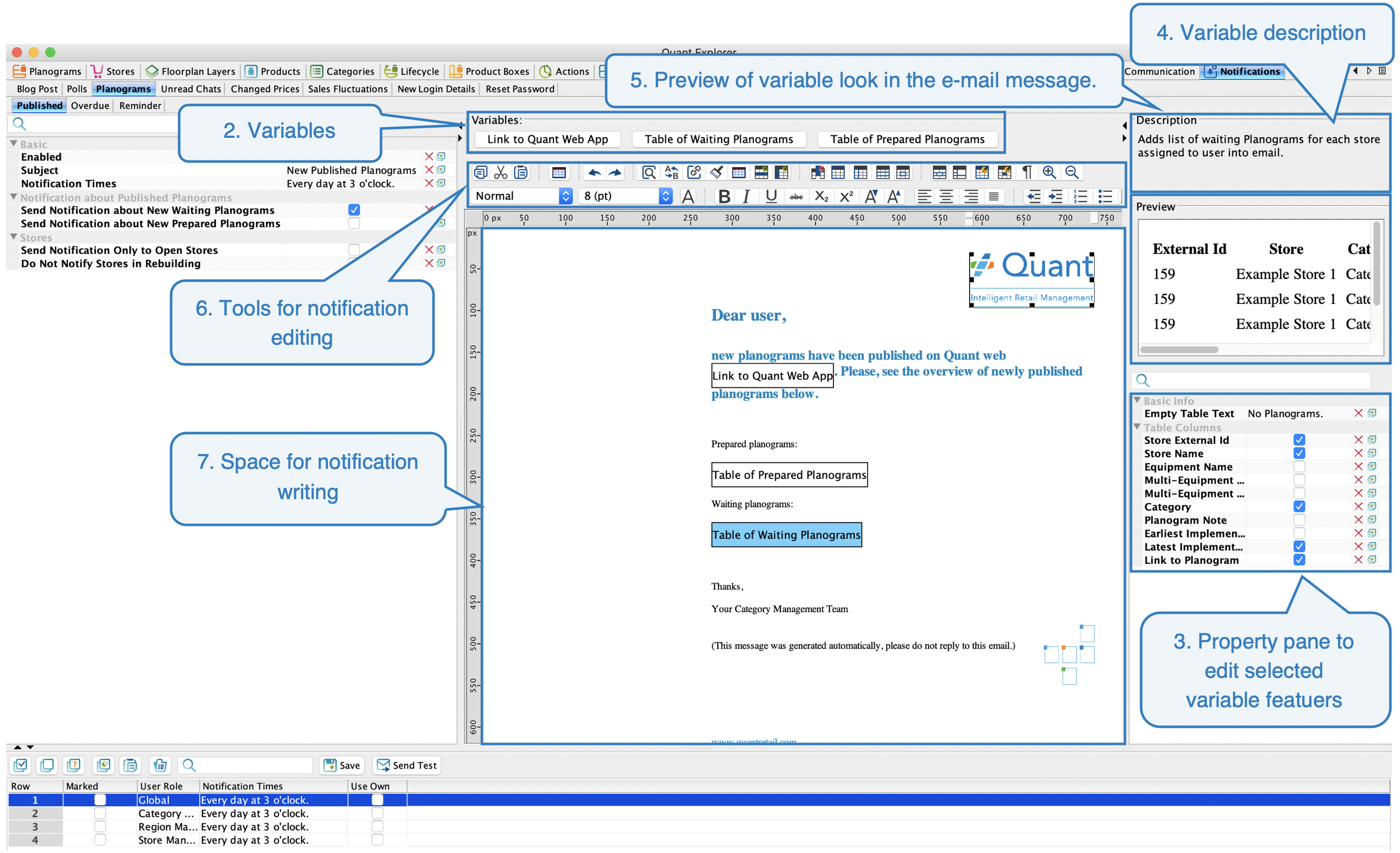
Task: Click the Zoom In magnifier icon
Action: click(x=1049, y=172)
